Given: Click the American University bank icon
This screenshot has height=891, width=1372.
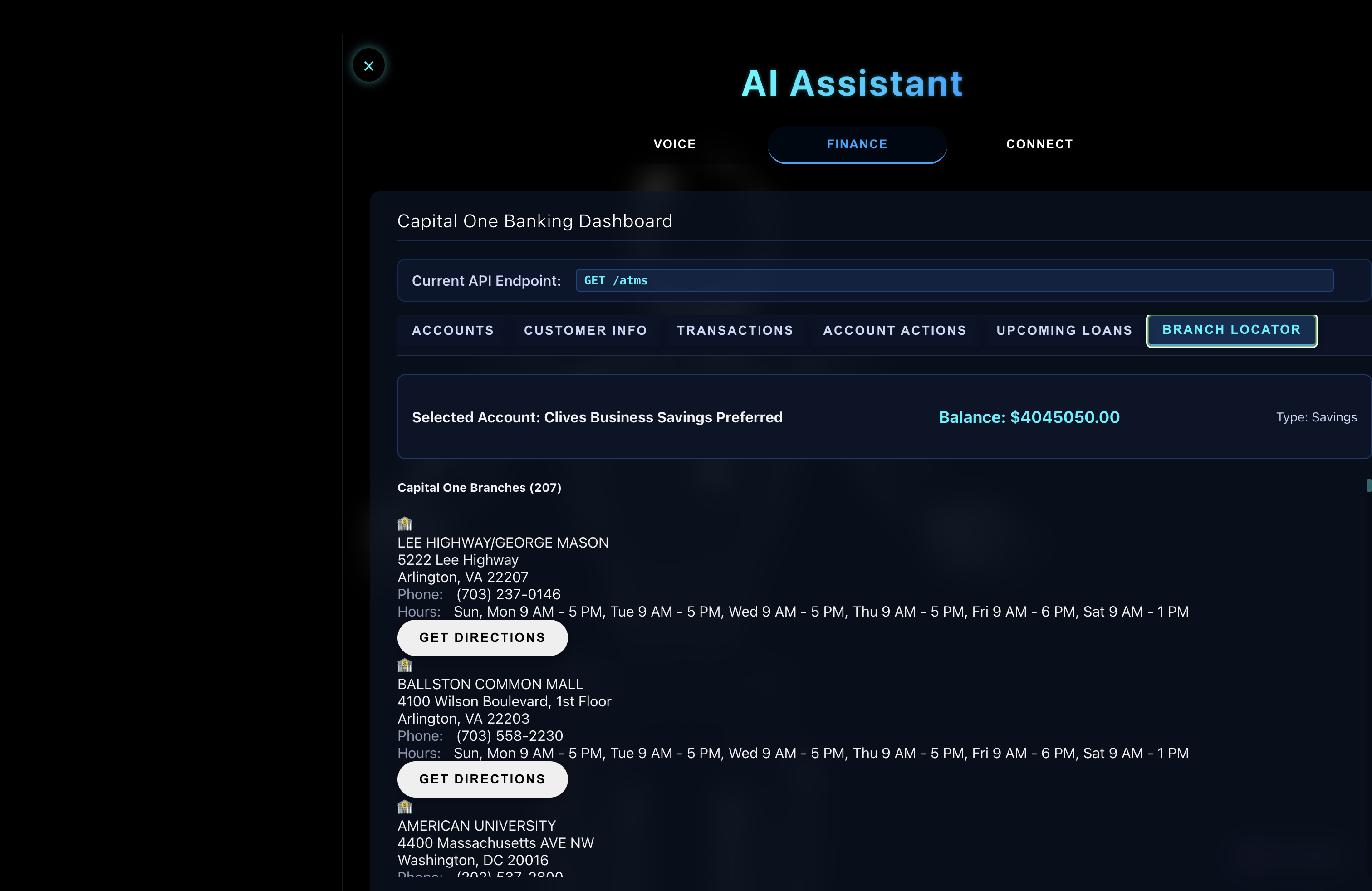Looking at the screenshot, I should point(405,807).
